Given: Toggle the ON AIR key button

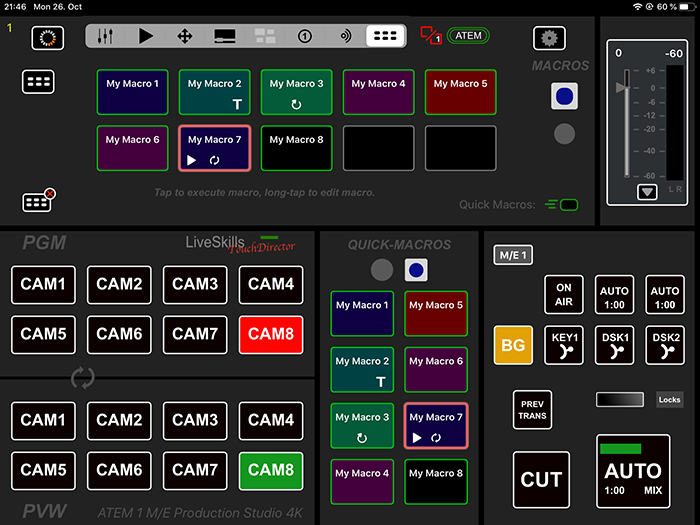Looking at the screenshot, I should point(563,295).
